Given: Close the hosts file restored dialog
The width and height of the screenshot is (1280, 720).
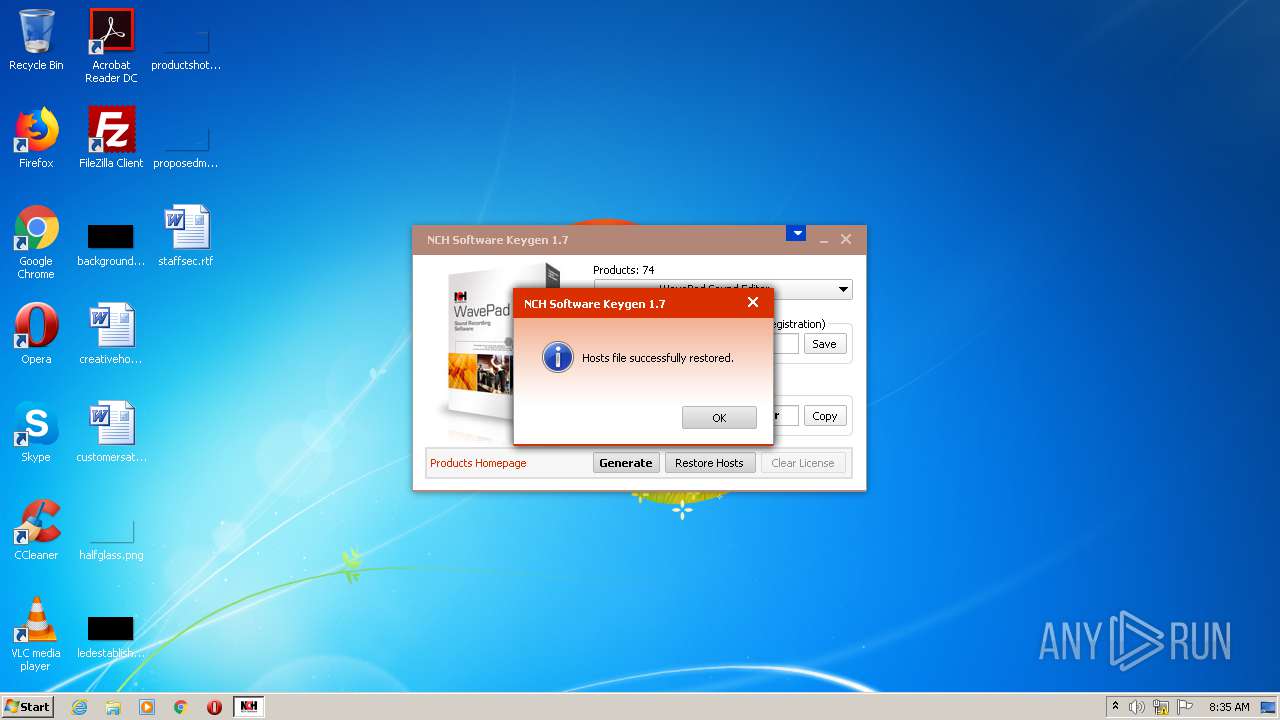Looking at the screenshot, I should tap(753, 302).
